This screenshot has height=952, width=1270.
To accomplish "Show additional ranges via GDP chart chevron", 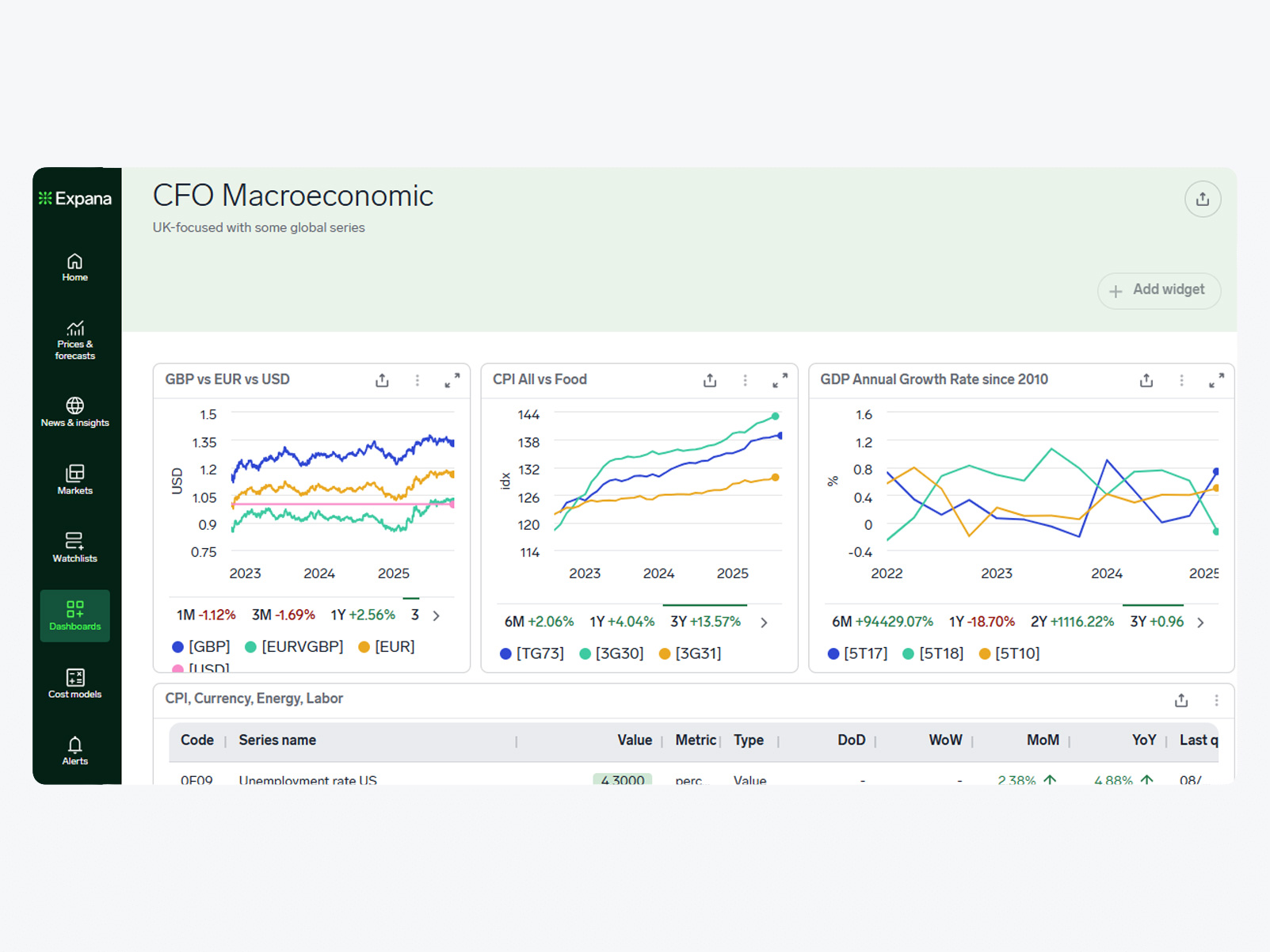I will tap(1200, 623).
